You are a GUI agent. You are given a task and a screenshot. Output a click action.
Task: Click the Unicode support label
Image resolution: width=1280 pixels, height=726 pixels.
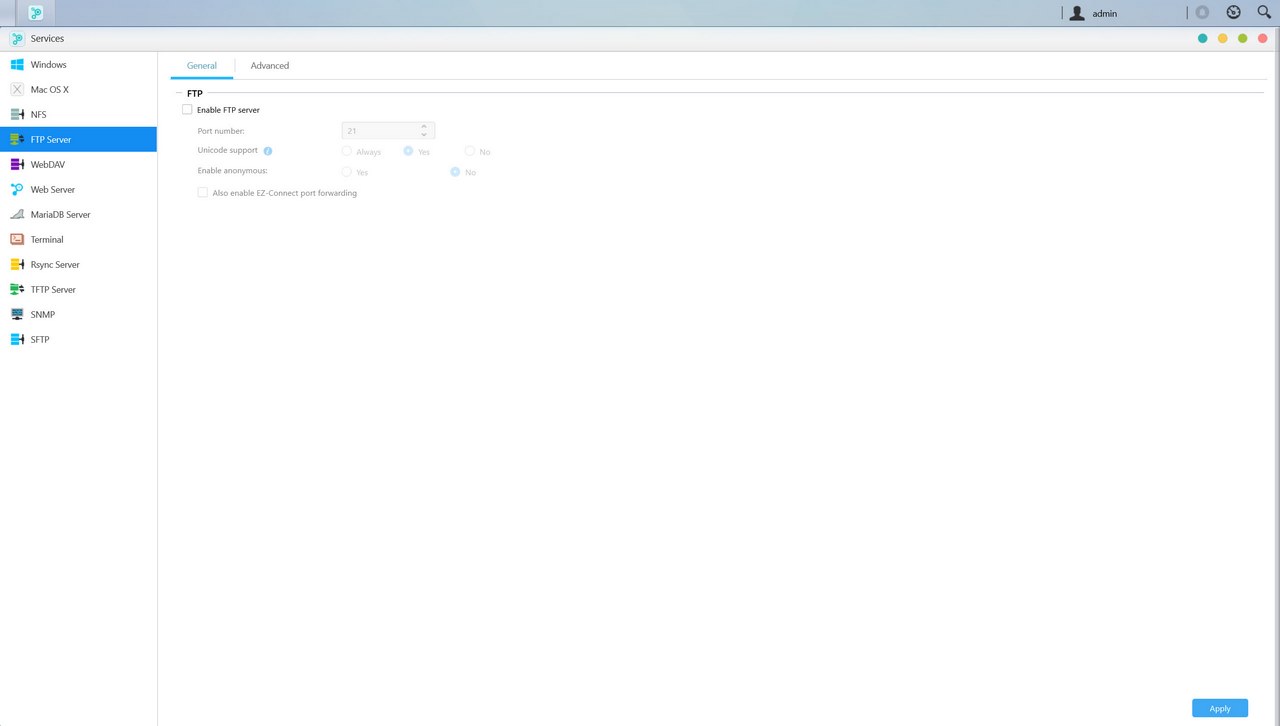pos(228,150)
